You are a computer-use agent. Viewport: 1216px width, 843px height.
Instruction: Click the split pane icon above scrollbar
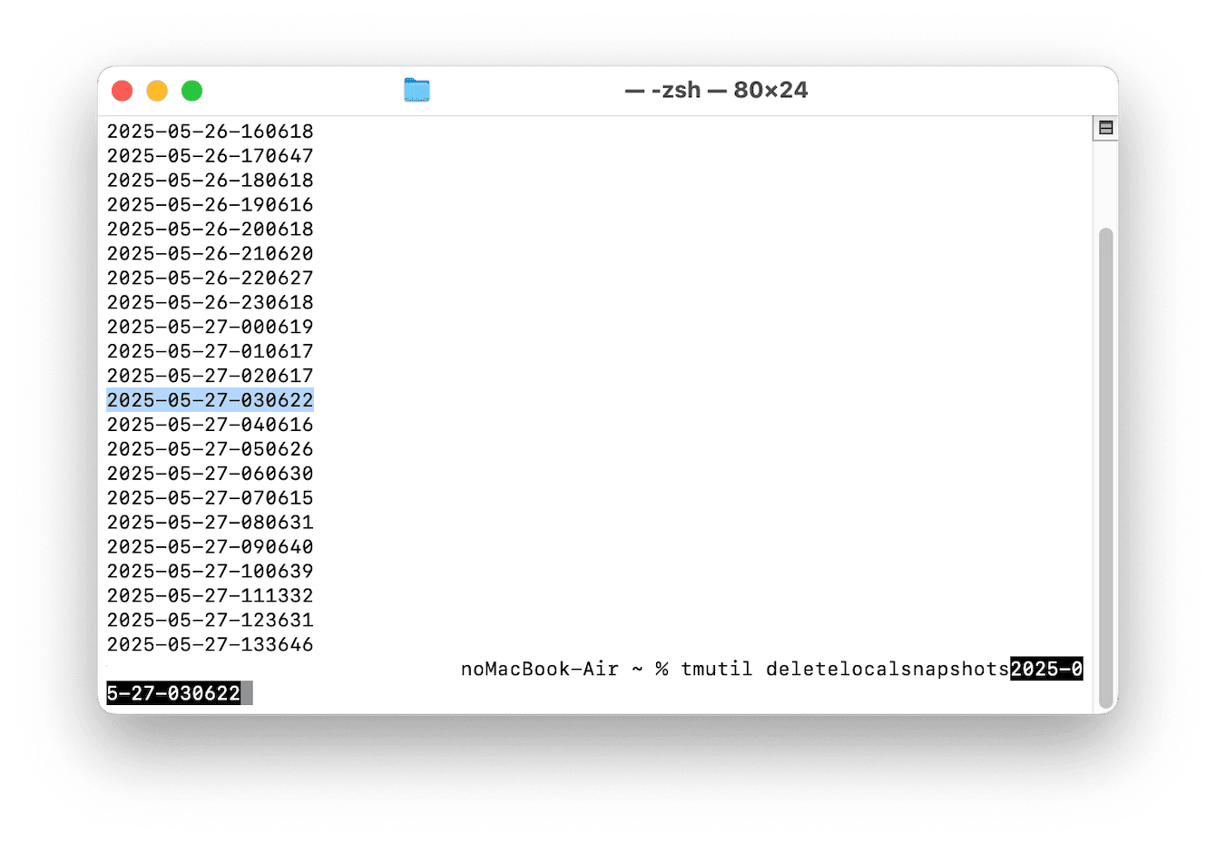(1106, 128)
